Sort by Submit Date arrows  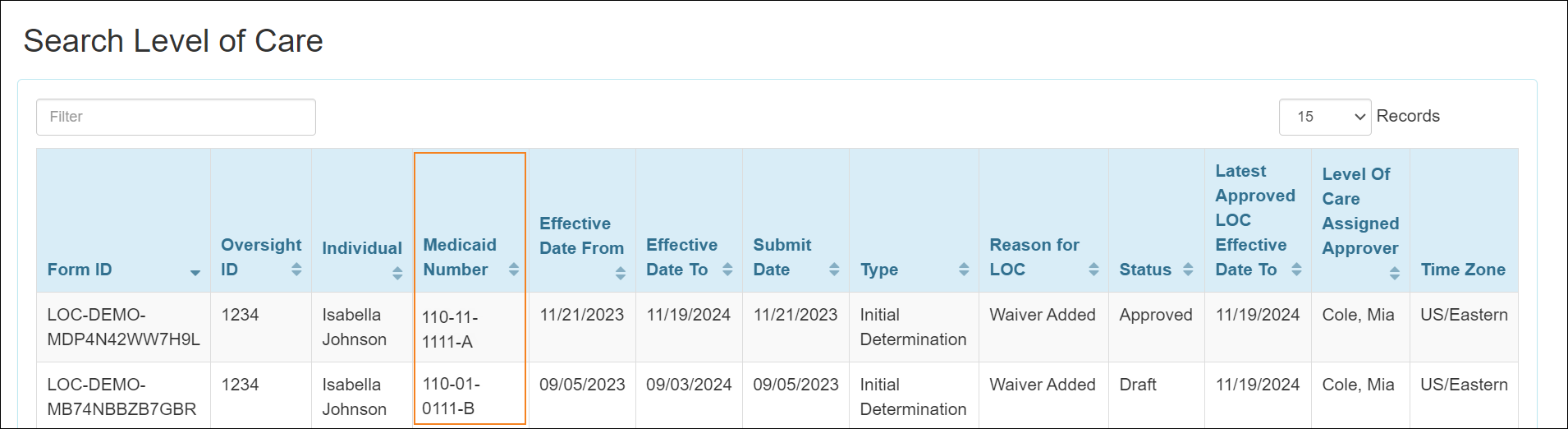(x=834, y=270)
